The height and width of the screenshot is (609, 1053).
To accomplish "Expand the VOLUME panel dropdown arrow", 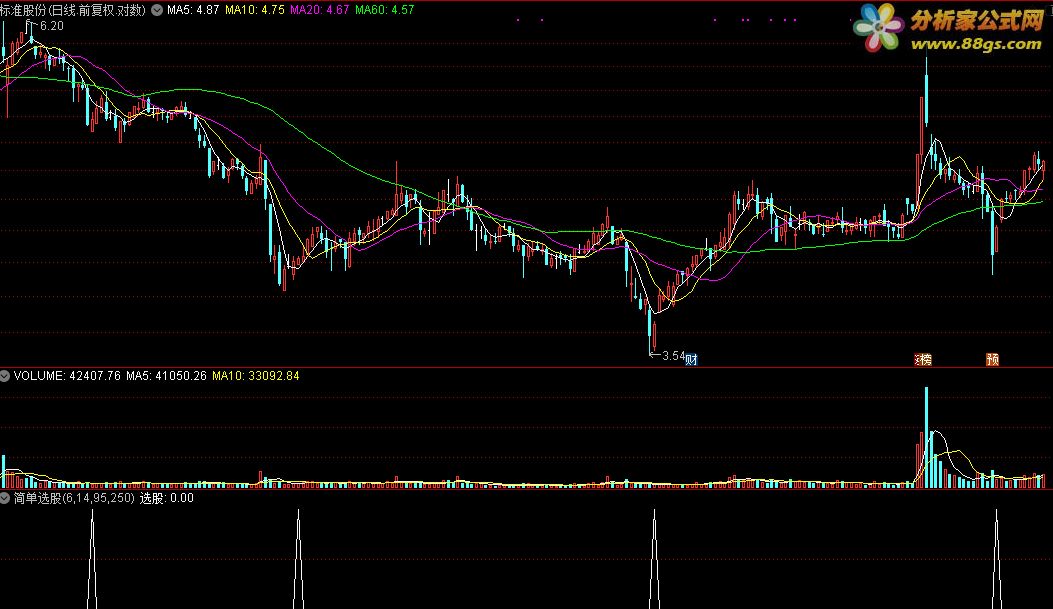I will [5, 376].
